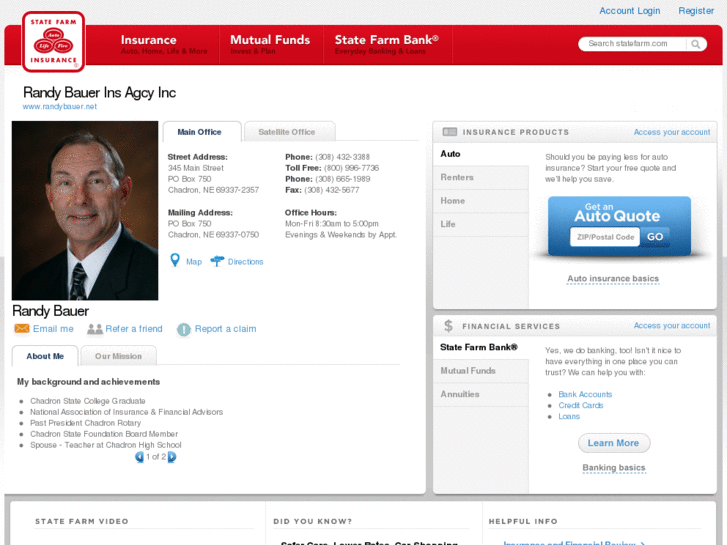Viewport: 727px width, 545px height.
Task: Click Randy Bauer's portrait photo
Action: pyautogui.click(x=85, y=211)
